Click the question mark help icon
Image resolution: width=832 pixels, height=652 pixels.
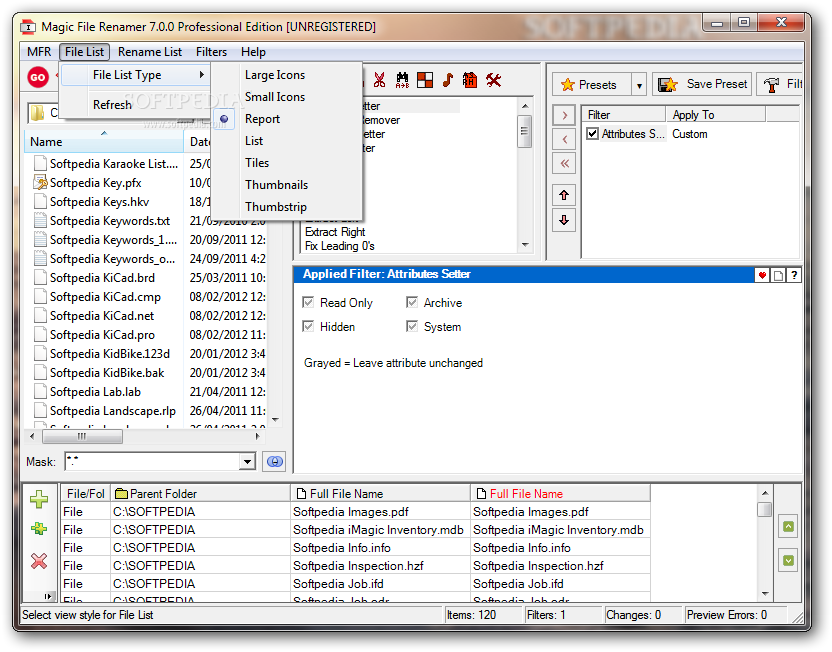click(794, 275)
